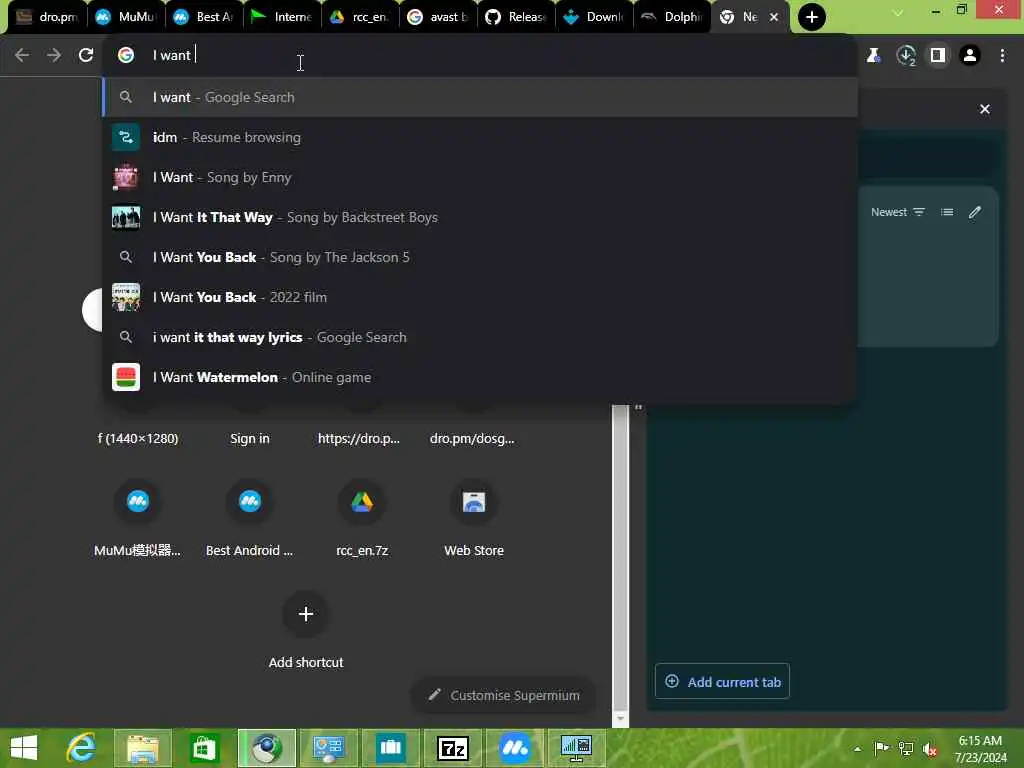Switch to the dro.pm tab
The width and height of the screenshot is (1024, 768).
[x=47, y=17]
